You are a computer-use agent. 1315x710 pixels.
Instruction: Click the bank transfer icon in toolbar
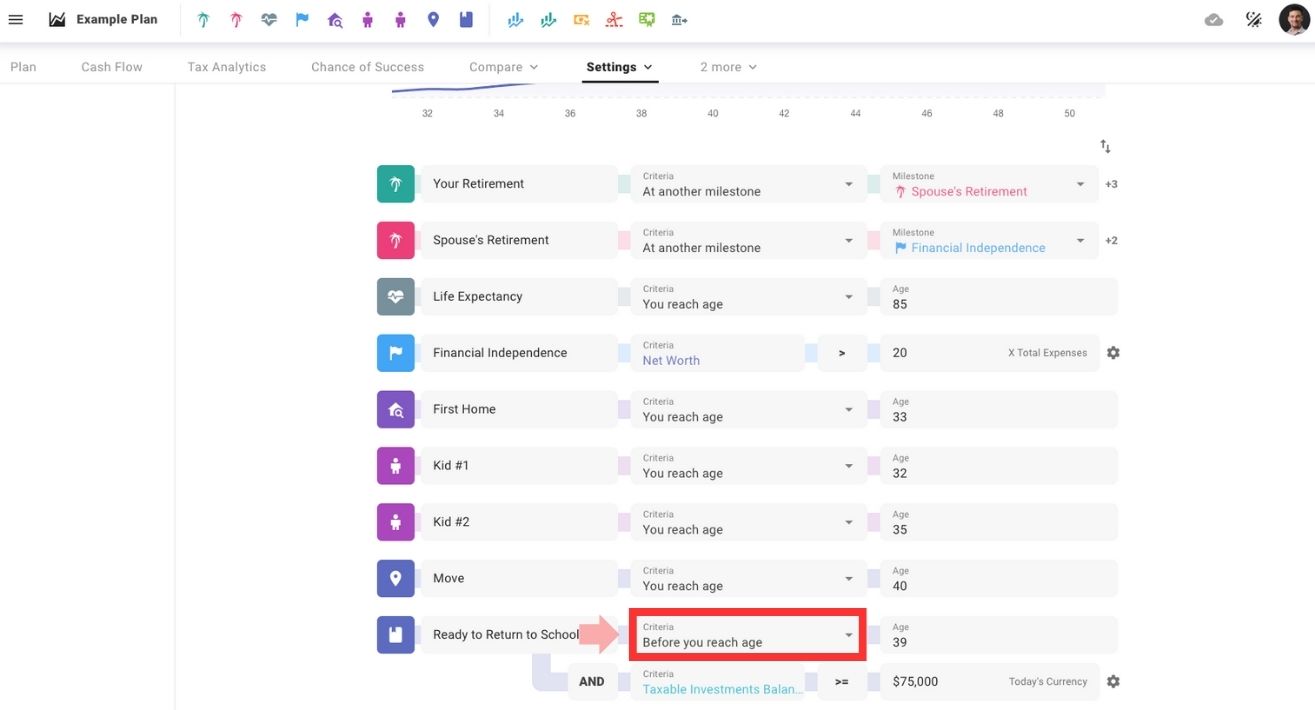pos(679,20)
